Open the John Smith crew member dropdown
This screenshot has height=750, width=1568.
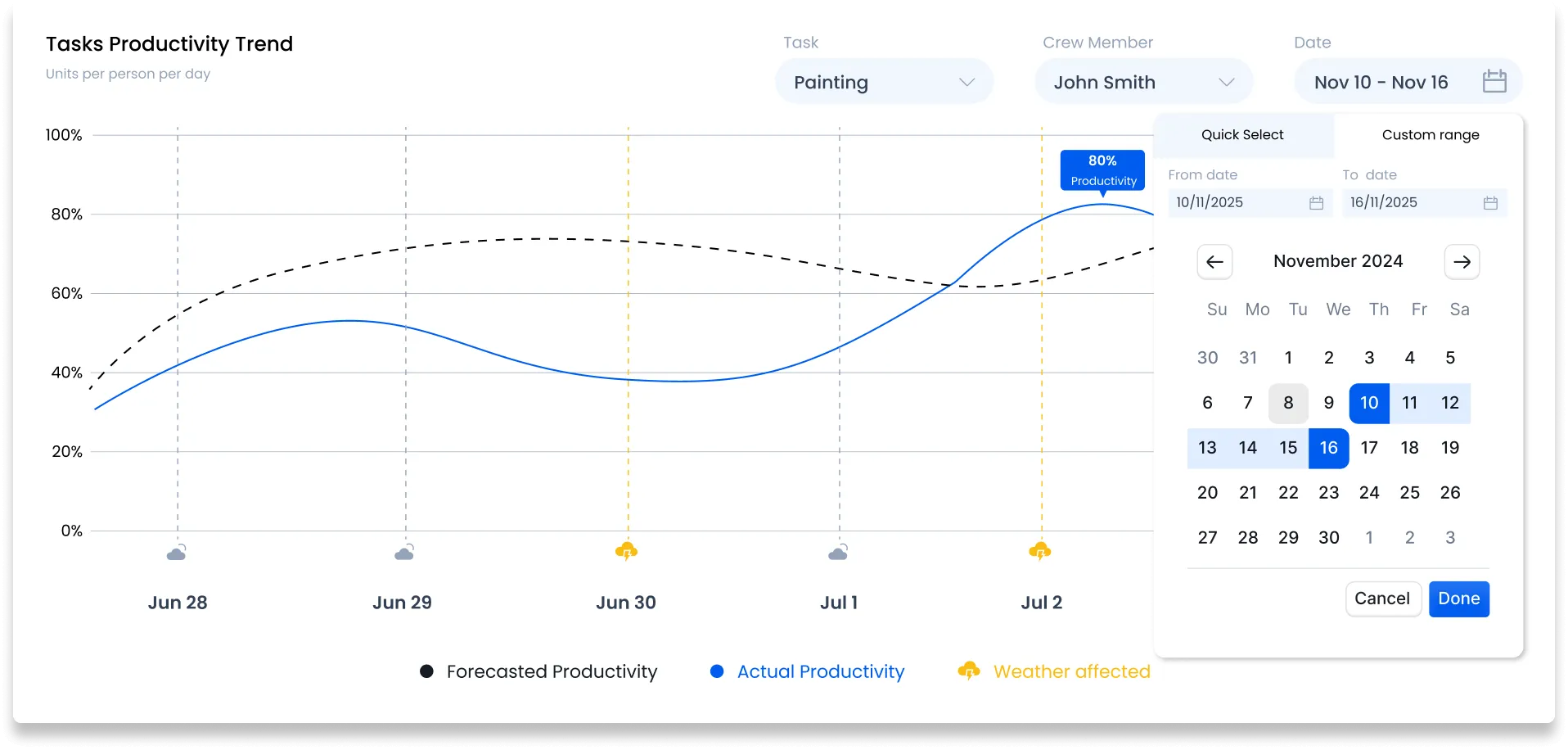click(x=1143, y=82)
